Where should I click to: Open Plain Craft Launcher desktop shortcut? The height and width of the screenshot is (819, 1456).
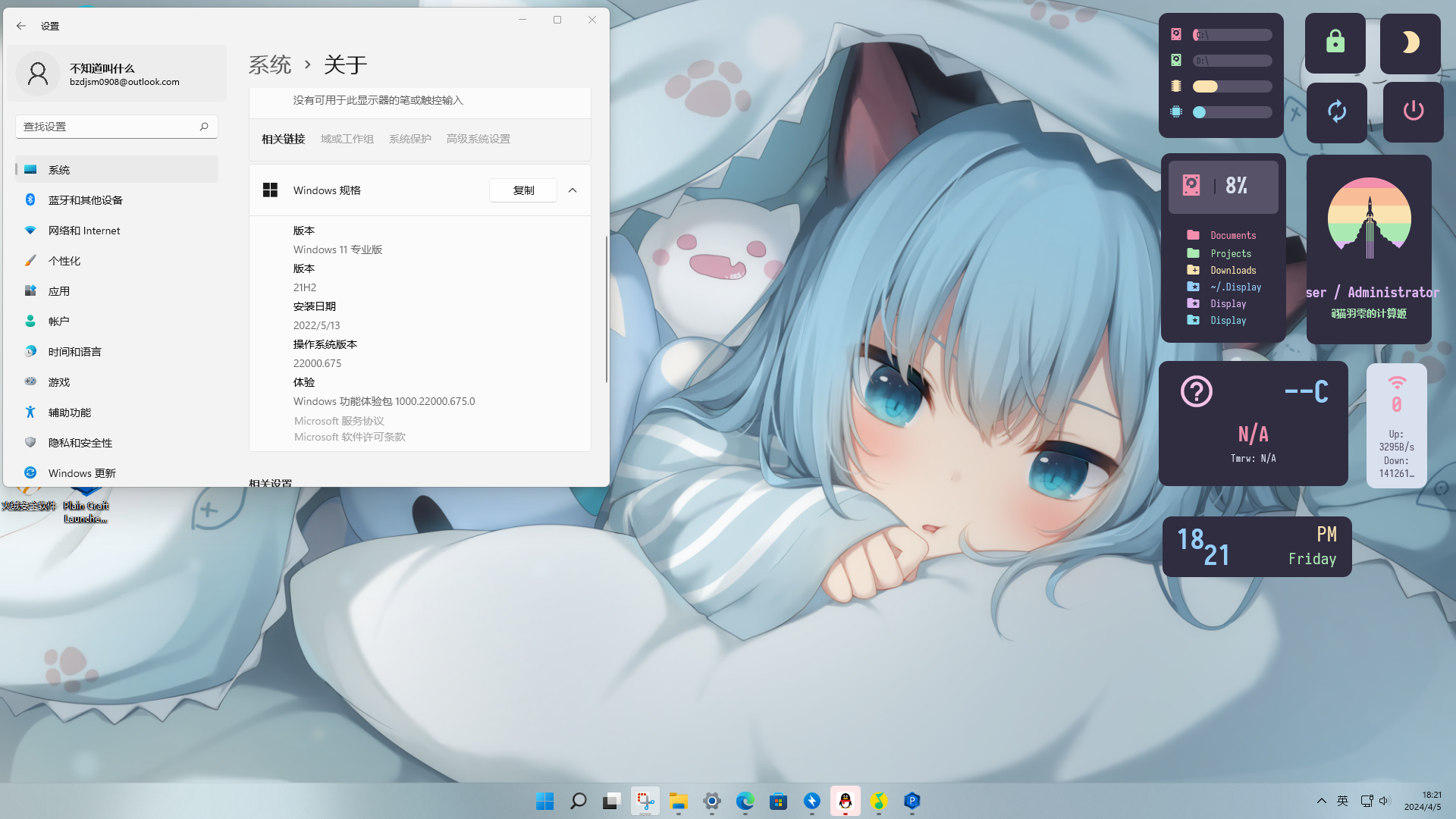(86, 507)
